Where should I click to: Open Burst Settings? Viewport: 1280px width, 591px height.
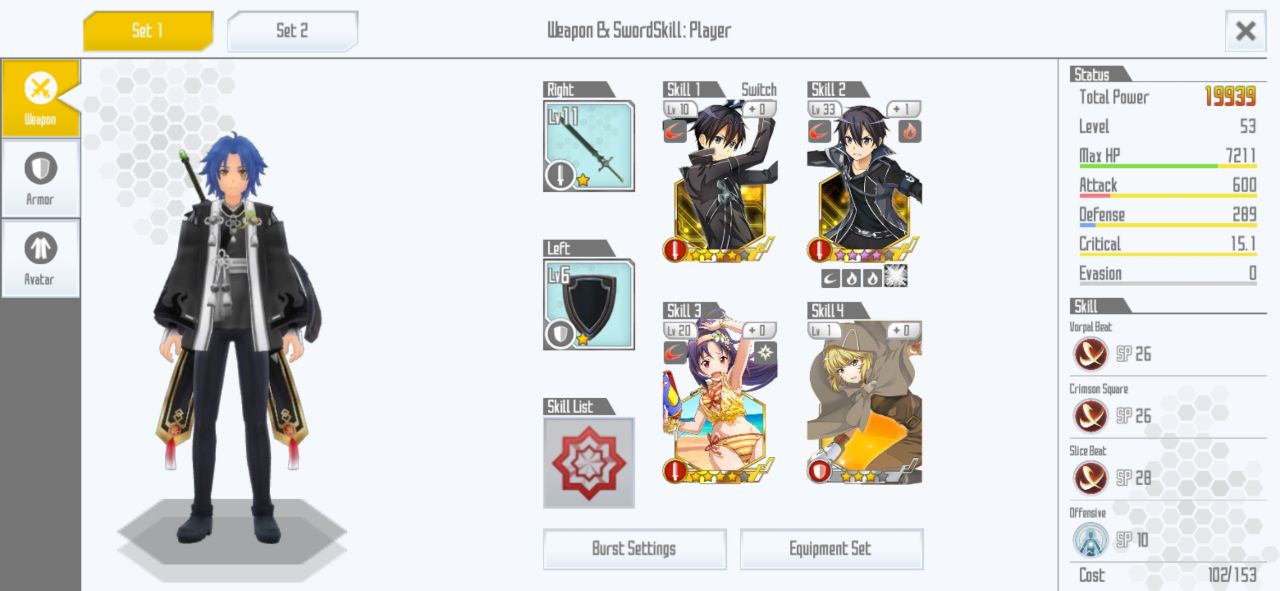(x=634, y=549)
